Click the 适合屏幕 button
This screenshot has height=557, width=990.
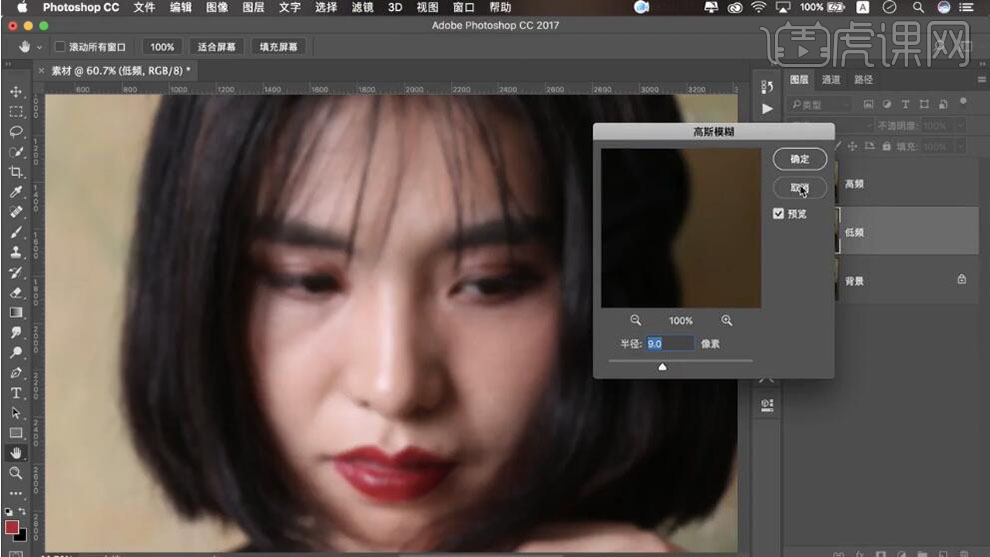(x=217, y=47)
